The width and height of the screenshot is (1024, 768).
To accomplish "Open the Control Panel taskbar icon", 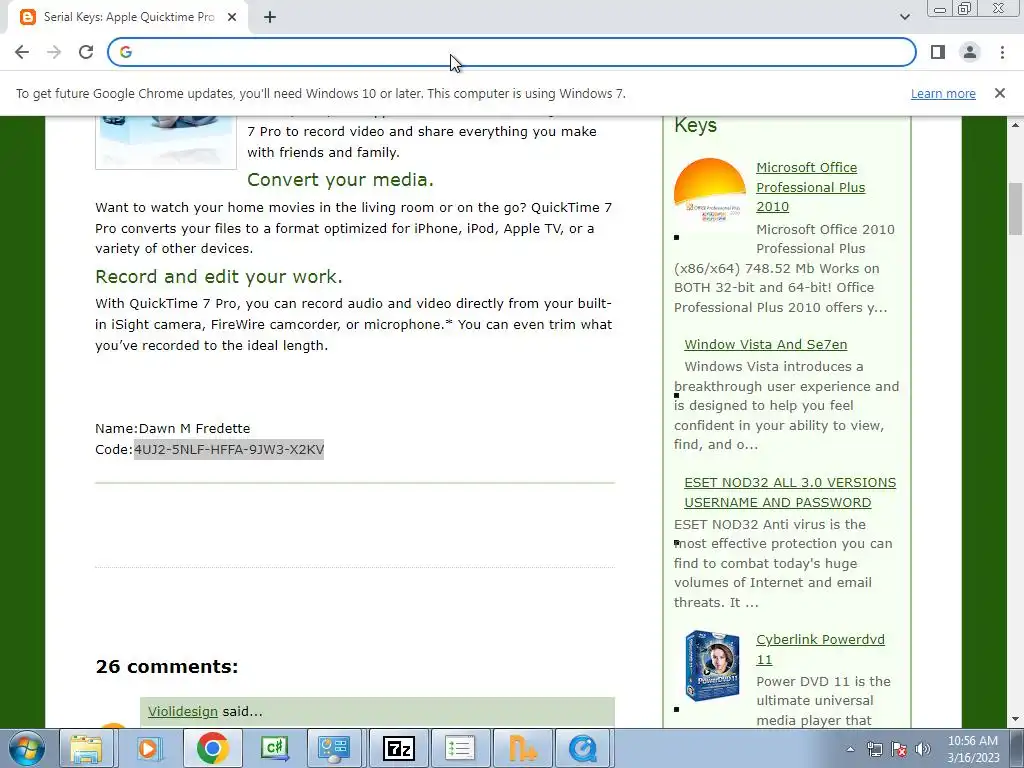I will (334, 748).
